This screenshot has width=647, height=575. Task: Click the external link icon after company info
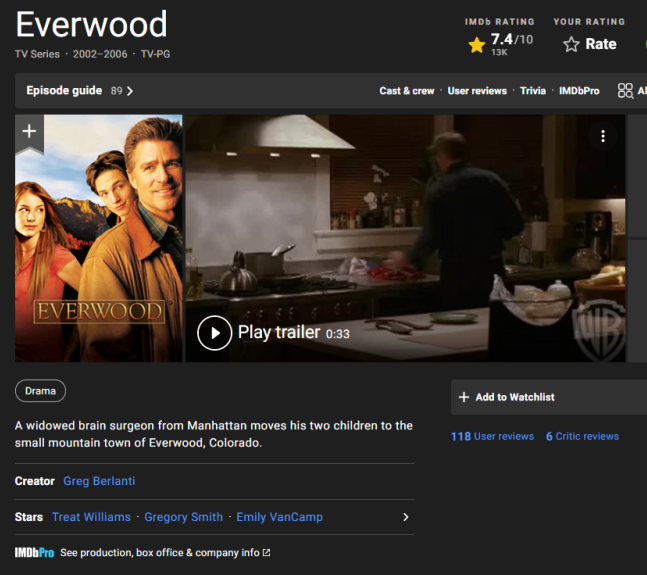click(x=267, y=552)
